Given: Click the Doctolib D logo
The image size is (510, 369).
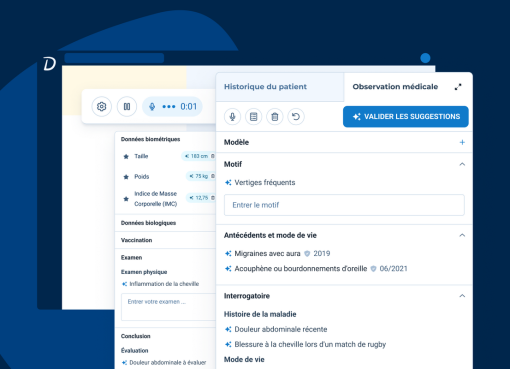Looking at the screenshot, I should (x=49, y=64).
